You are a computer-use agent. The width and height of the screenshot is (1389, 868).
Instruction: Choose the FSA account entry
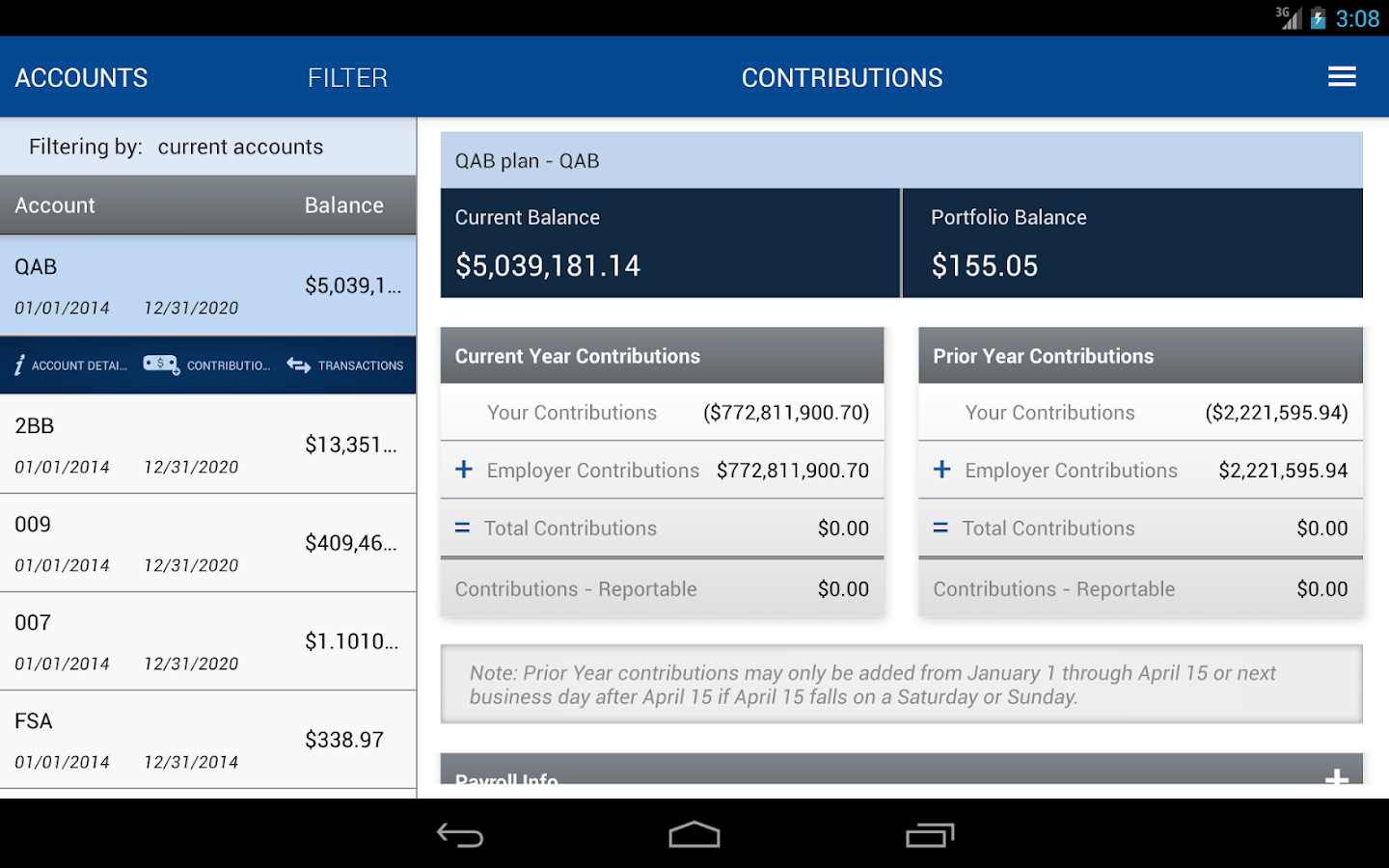(207, 740)
